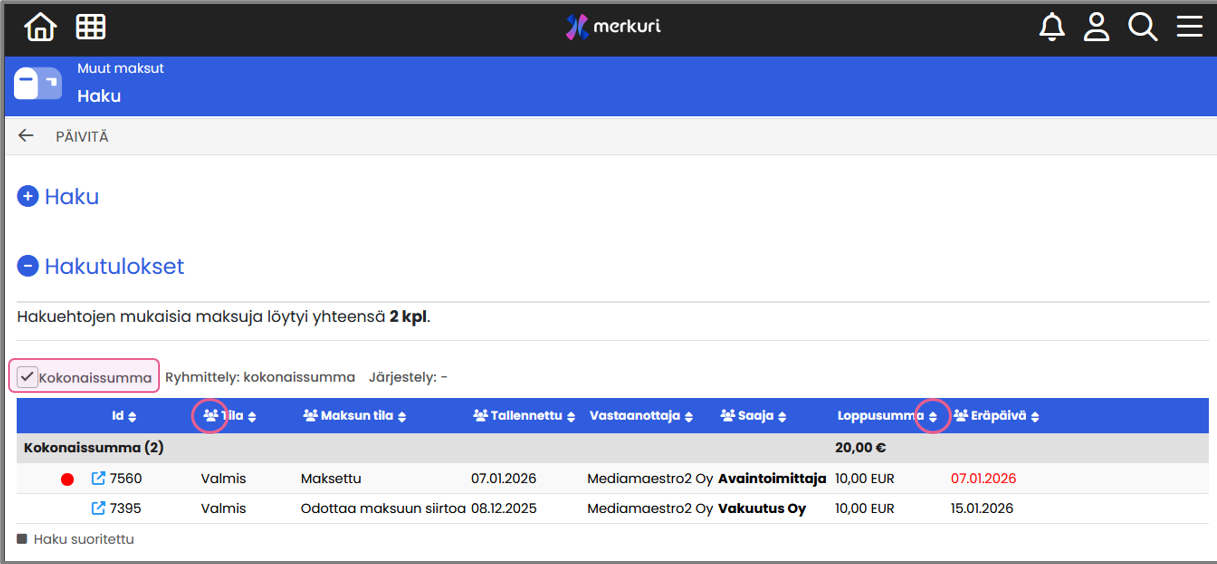The image size is (1217, 564).
Task: Open payment 7560 via external link icon
Action: [x=98, y=479]
